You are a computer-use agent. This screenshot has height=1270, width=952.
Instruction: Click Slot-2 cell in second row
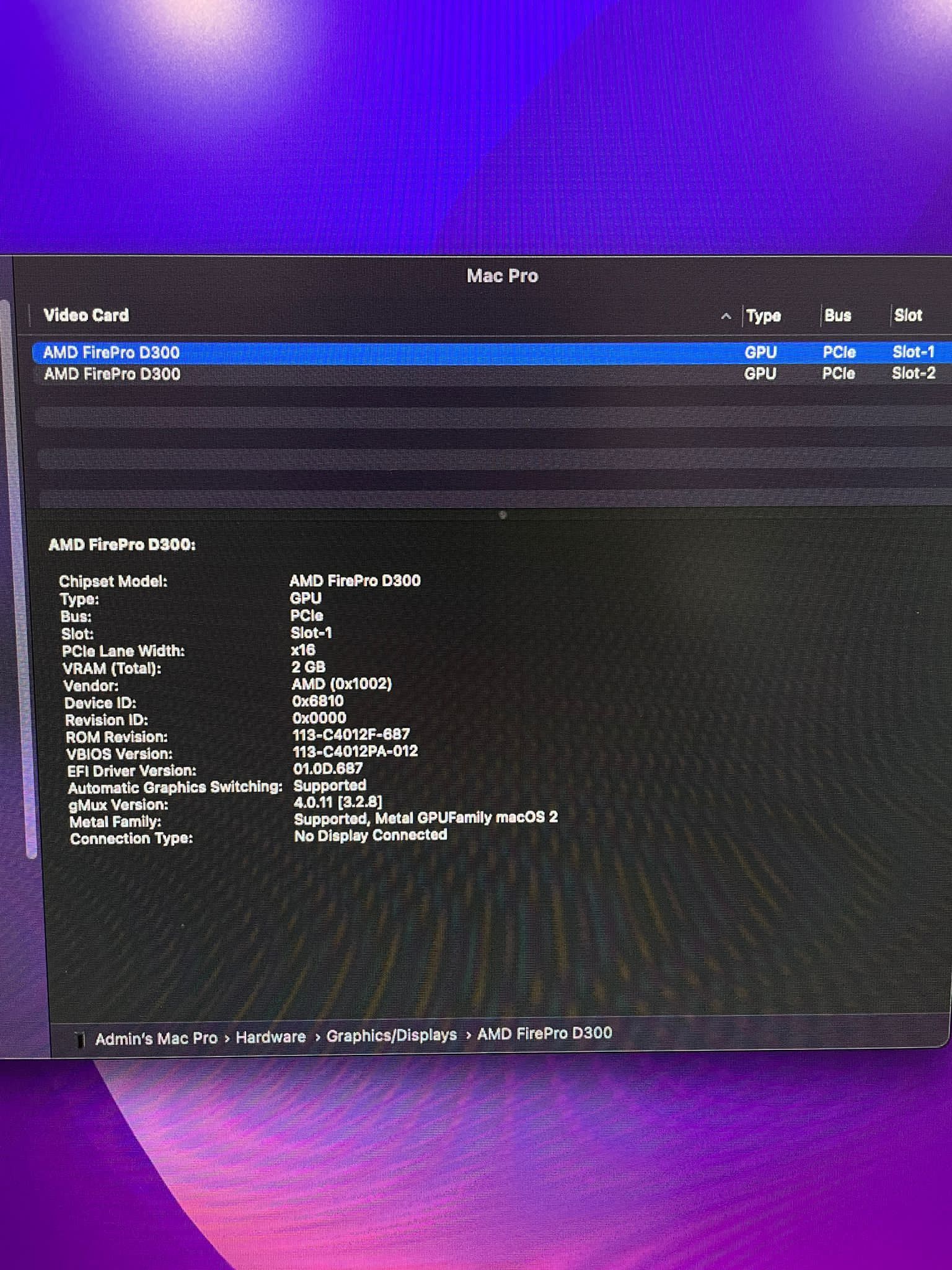point(914,373)
